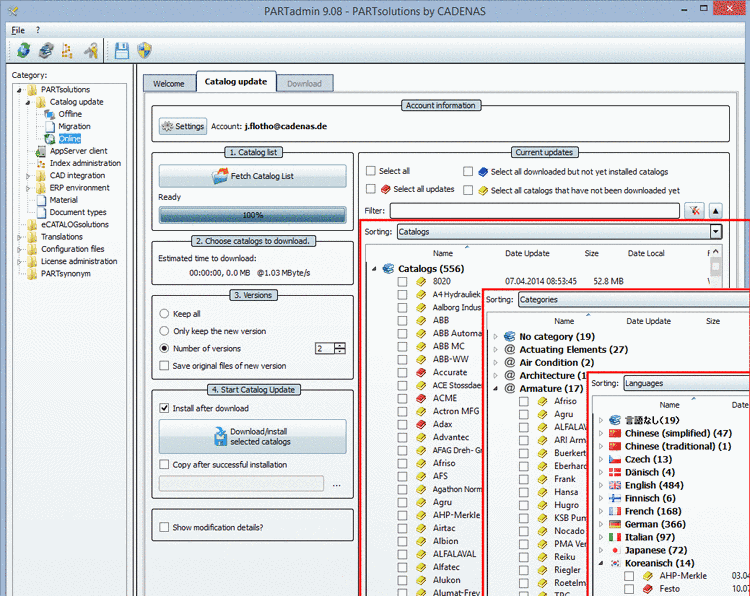The width and height of the screenshot is (750, 596).
Task: Select the Keep all radio button
Action: pyautogui.click(x=164, y=314)
